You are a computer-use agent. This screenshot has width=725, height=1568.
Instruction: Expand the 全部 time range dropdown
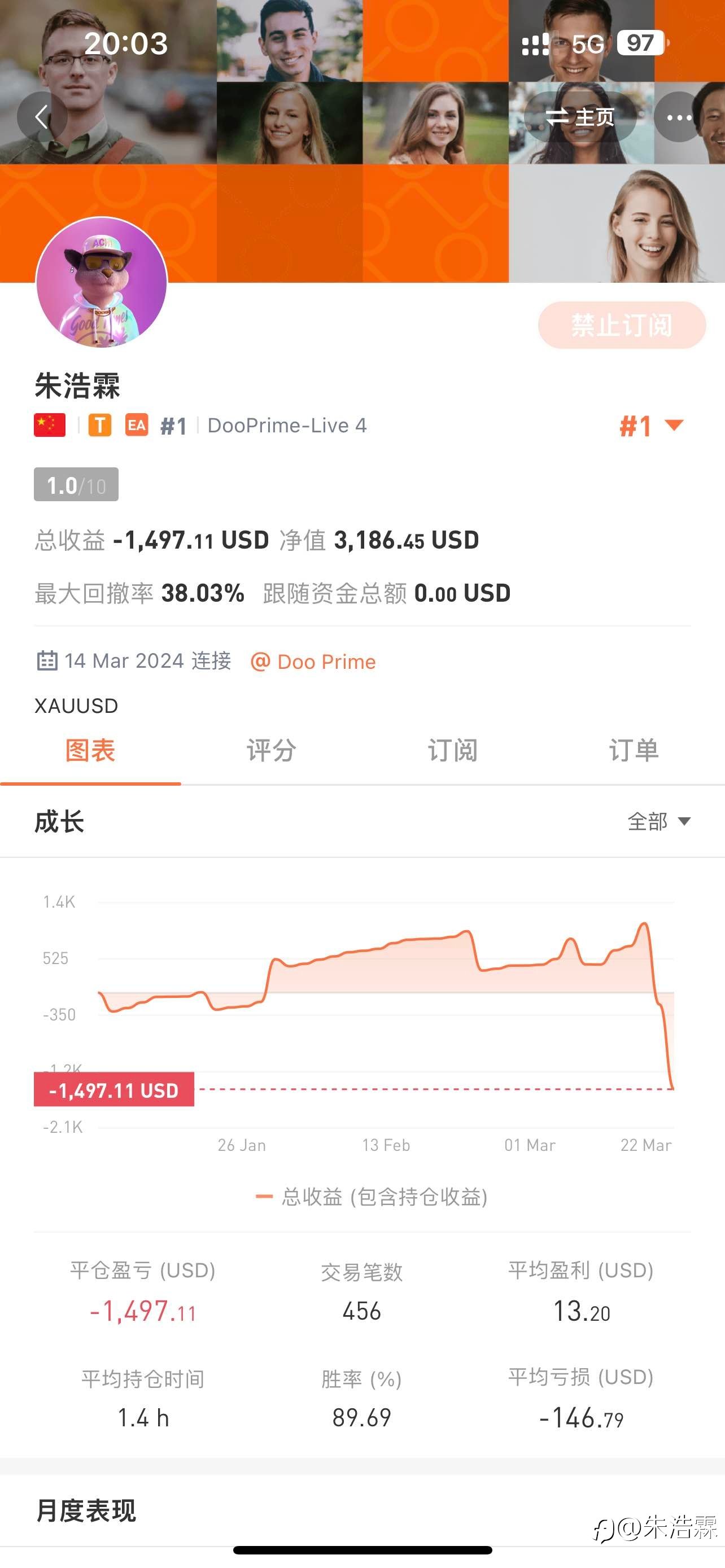[660, 821]
